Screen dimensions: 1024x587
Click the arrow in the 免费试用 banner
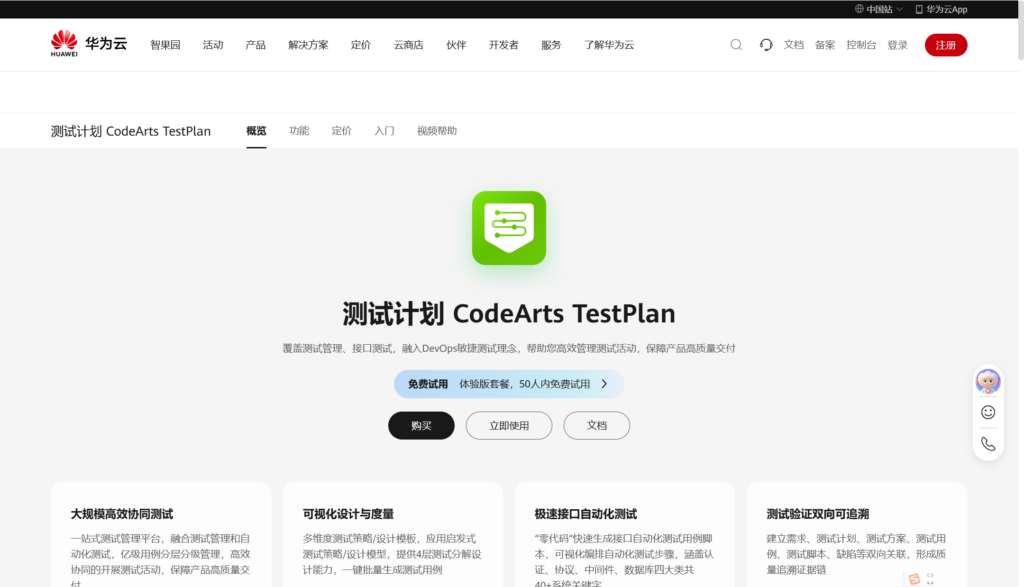[x=604, y=384]
